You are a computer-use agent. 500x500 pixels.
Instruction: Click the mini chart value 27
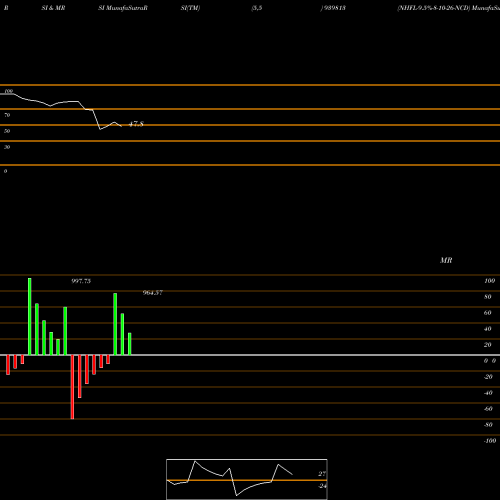322,474
